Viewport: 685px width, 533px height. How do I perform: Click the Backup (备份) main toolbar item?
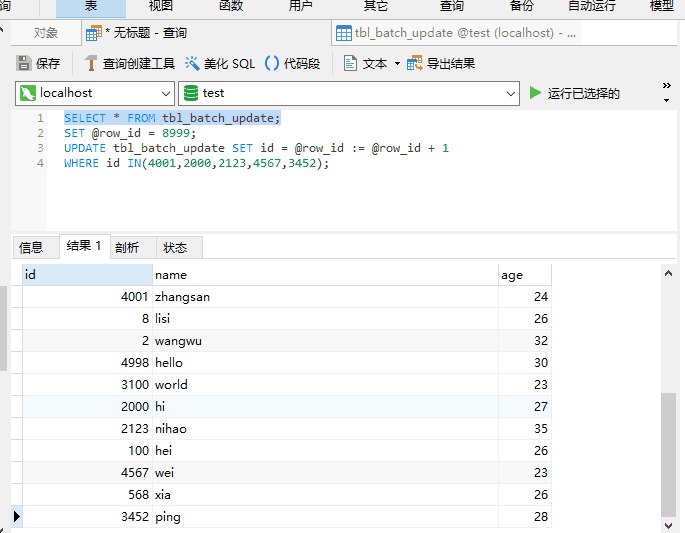(522, 6)
